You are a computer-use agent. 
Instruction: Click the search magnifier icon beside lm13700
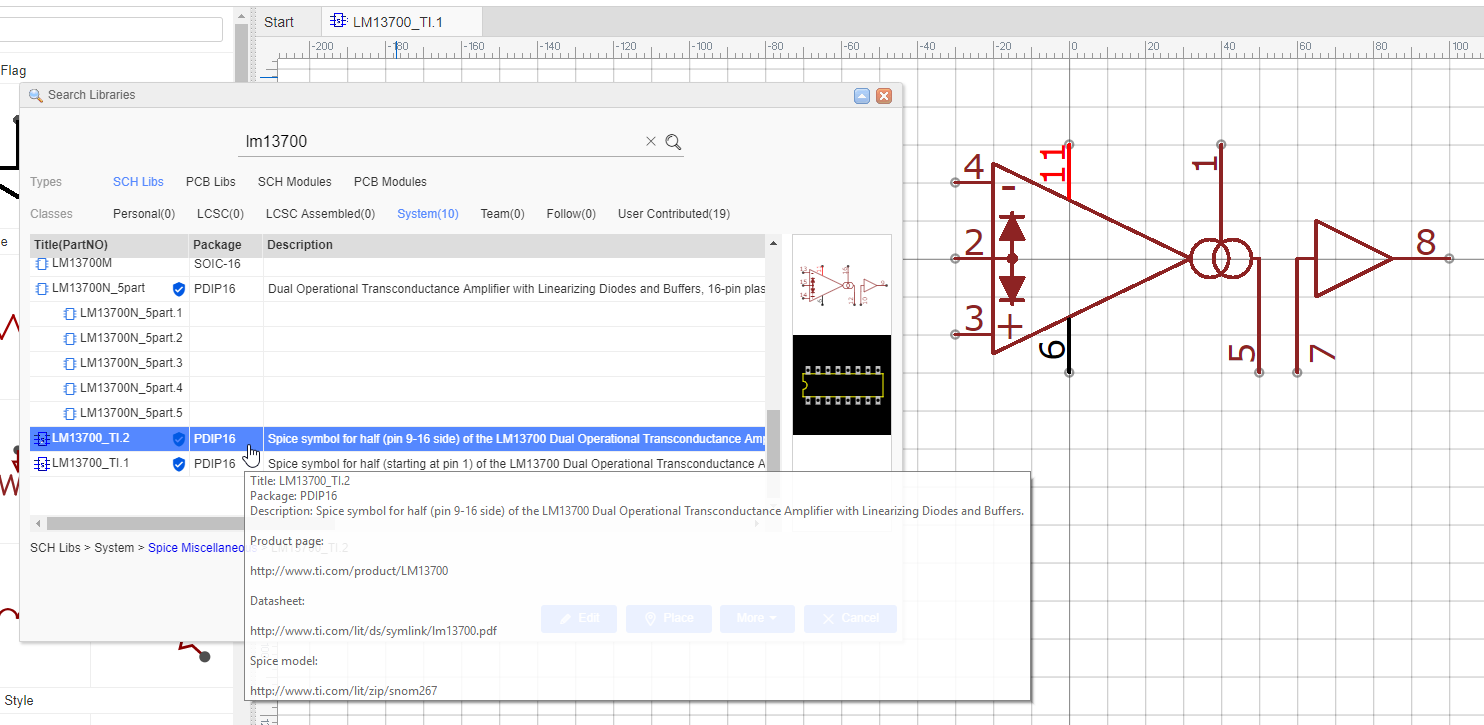[x=673, y=142]
